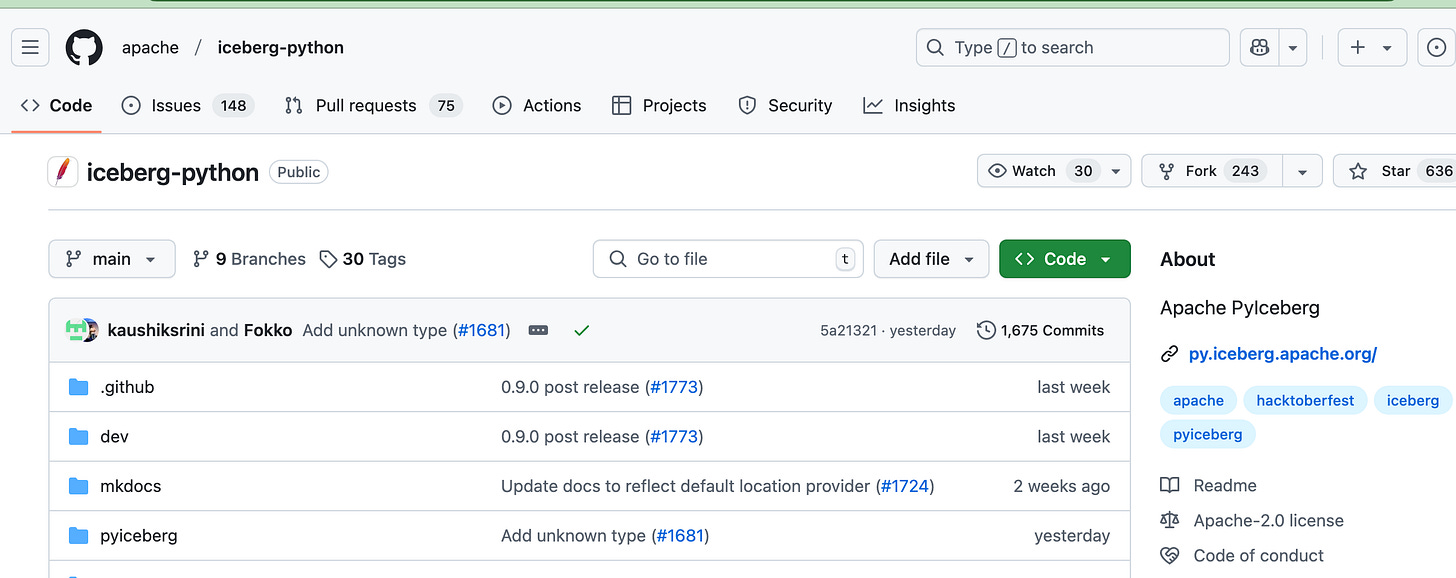The height and width of the screenshot is (578, 1456).
Task: Open #1724 link in mkdocs row
Action: tap(904, 486)
